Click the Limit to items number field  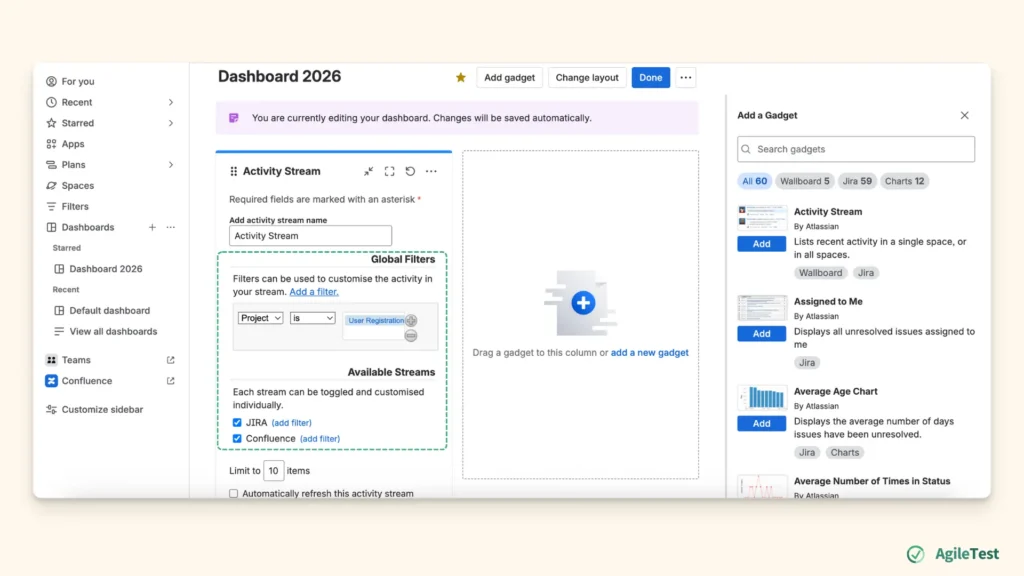274,471
